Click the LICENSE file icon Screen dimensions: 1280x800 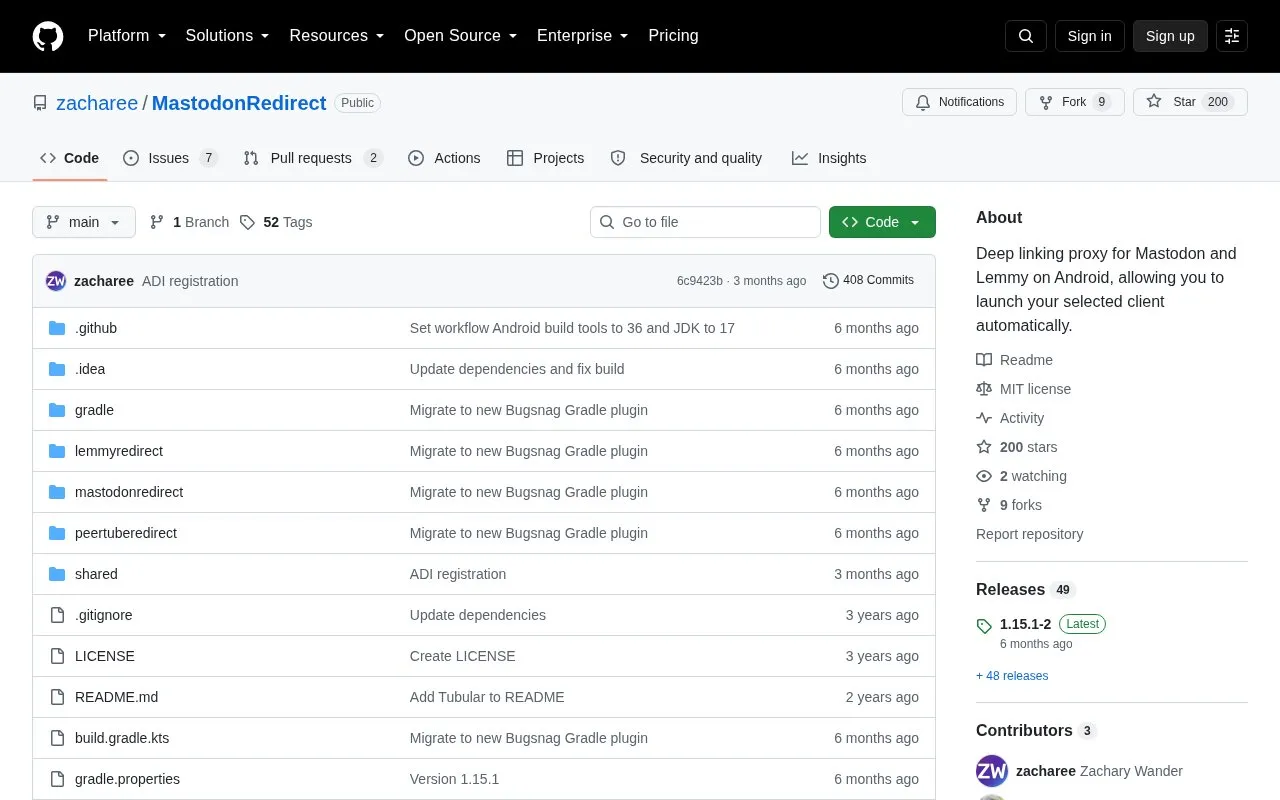[57, 656]
